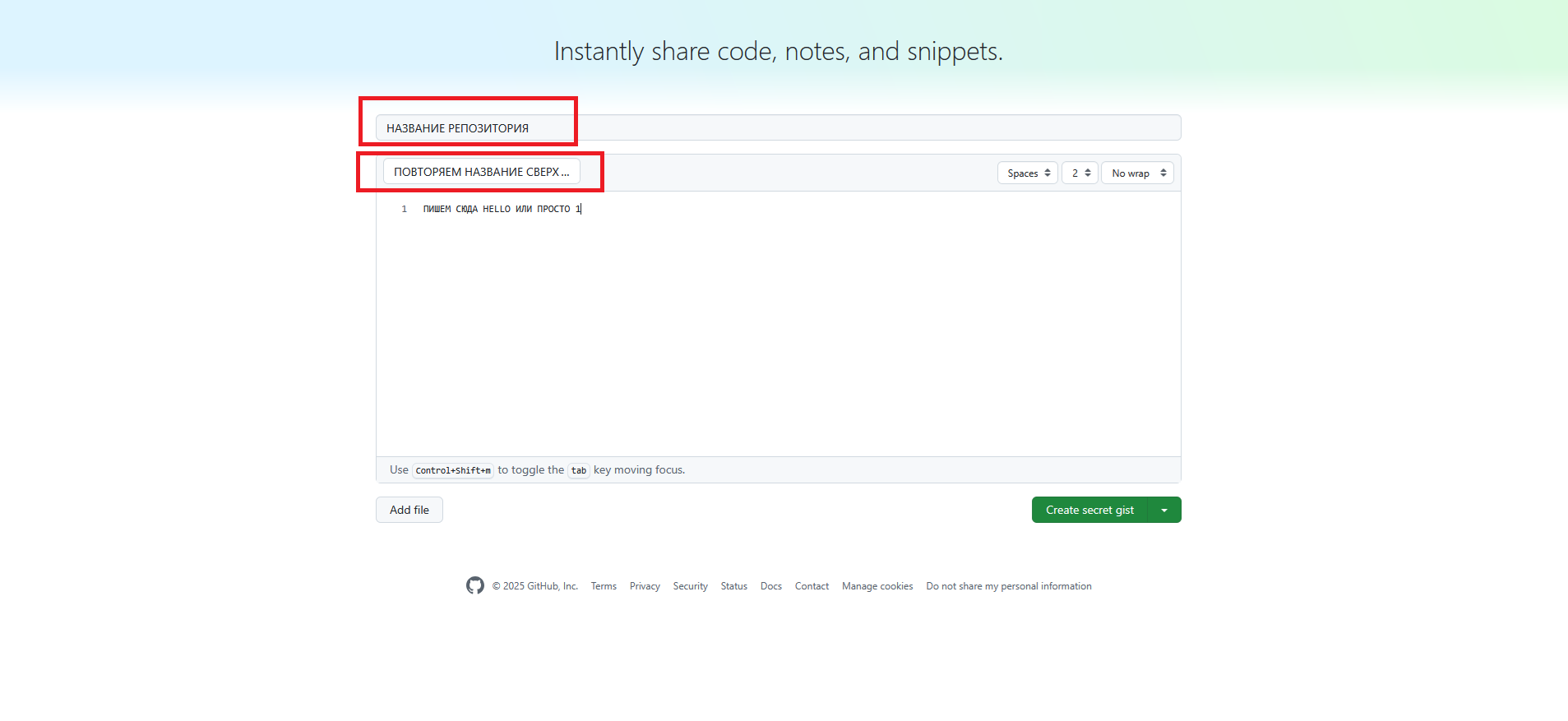Click the GitHub logo in the footer
This screenshot has height=721, width=1568.
tap(474, 585)
